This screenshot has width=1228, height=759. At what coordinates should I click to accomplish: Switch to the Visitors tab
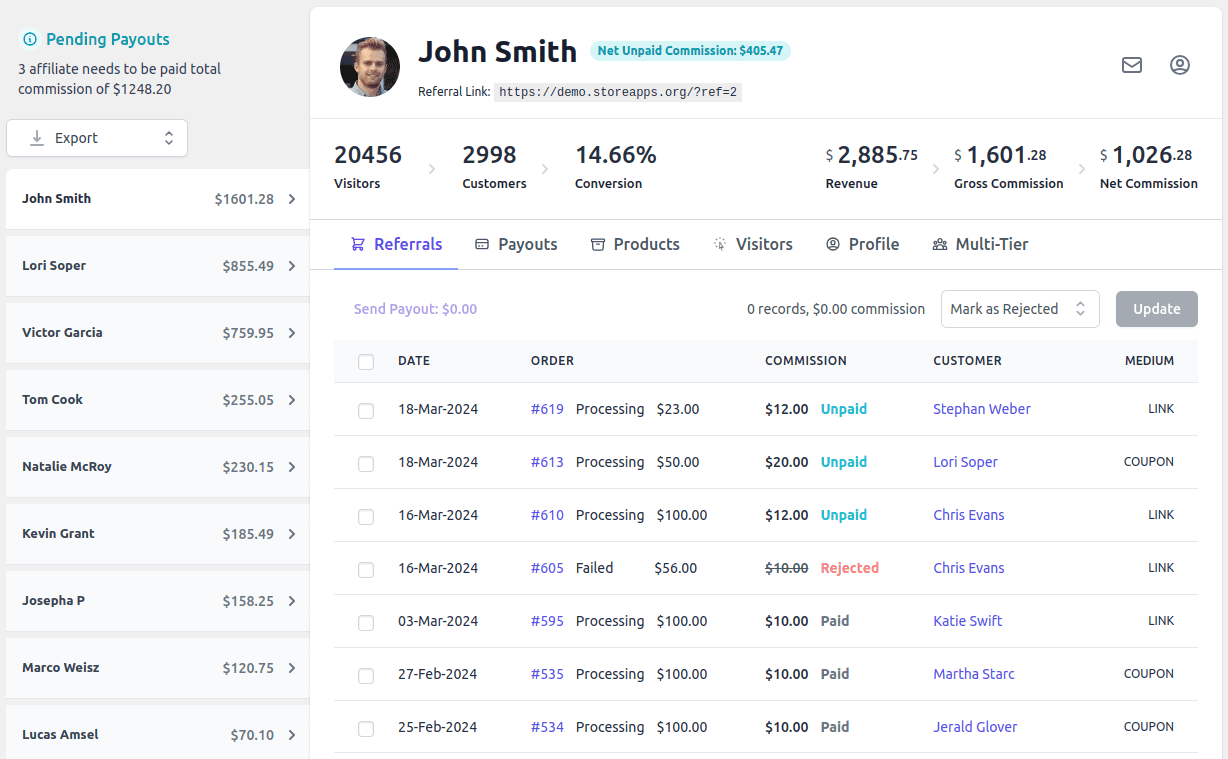pos(753,244)
